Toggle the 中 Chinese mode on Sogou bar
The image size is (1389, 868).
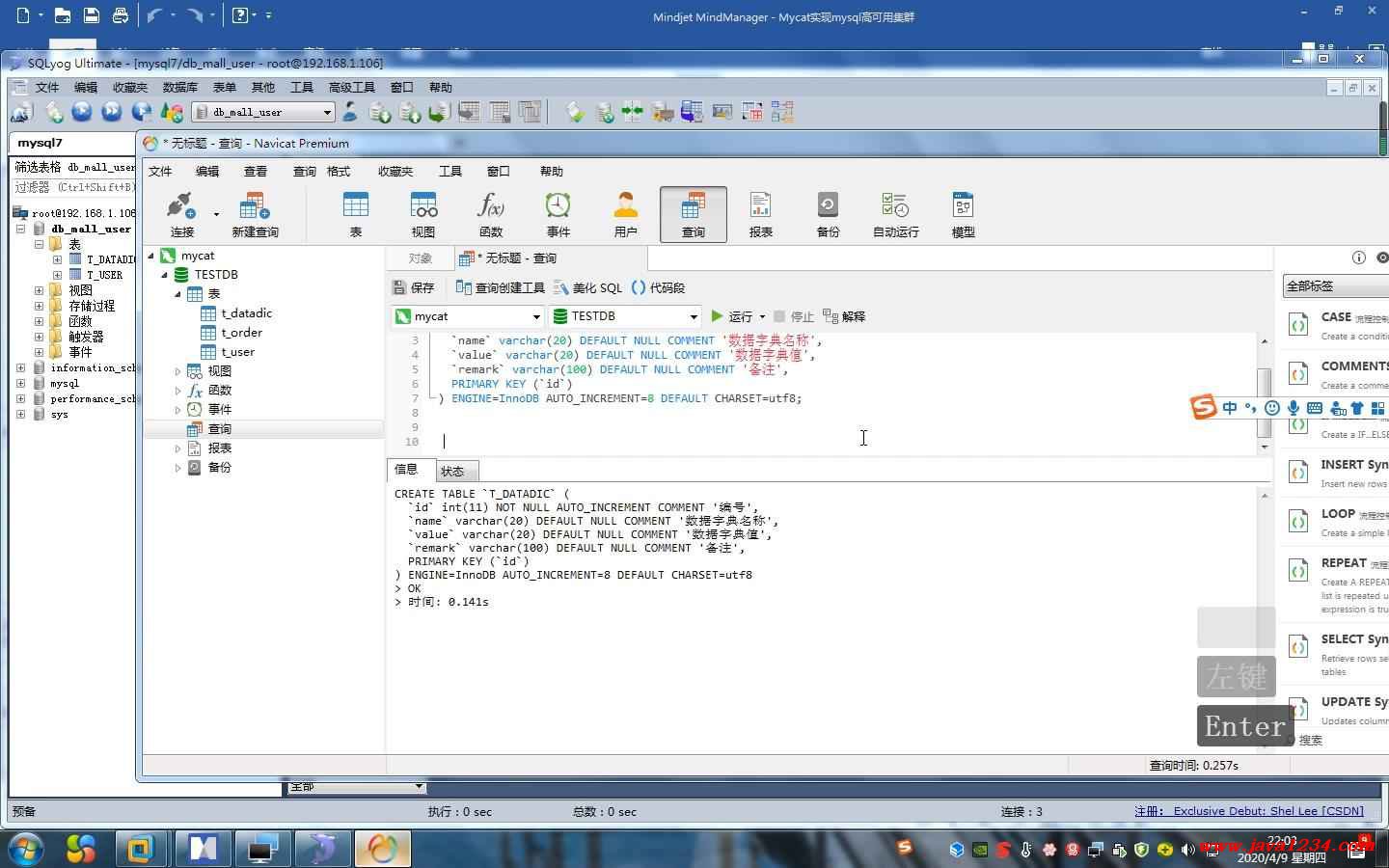click(x=1230, y=408)
